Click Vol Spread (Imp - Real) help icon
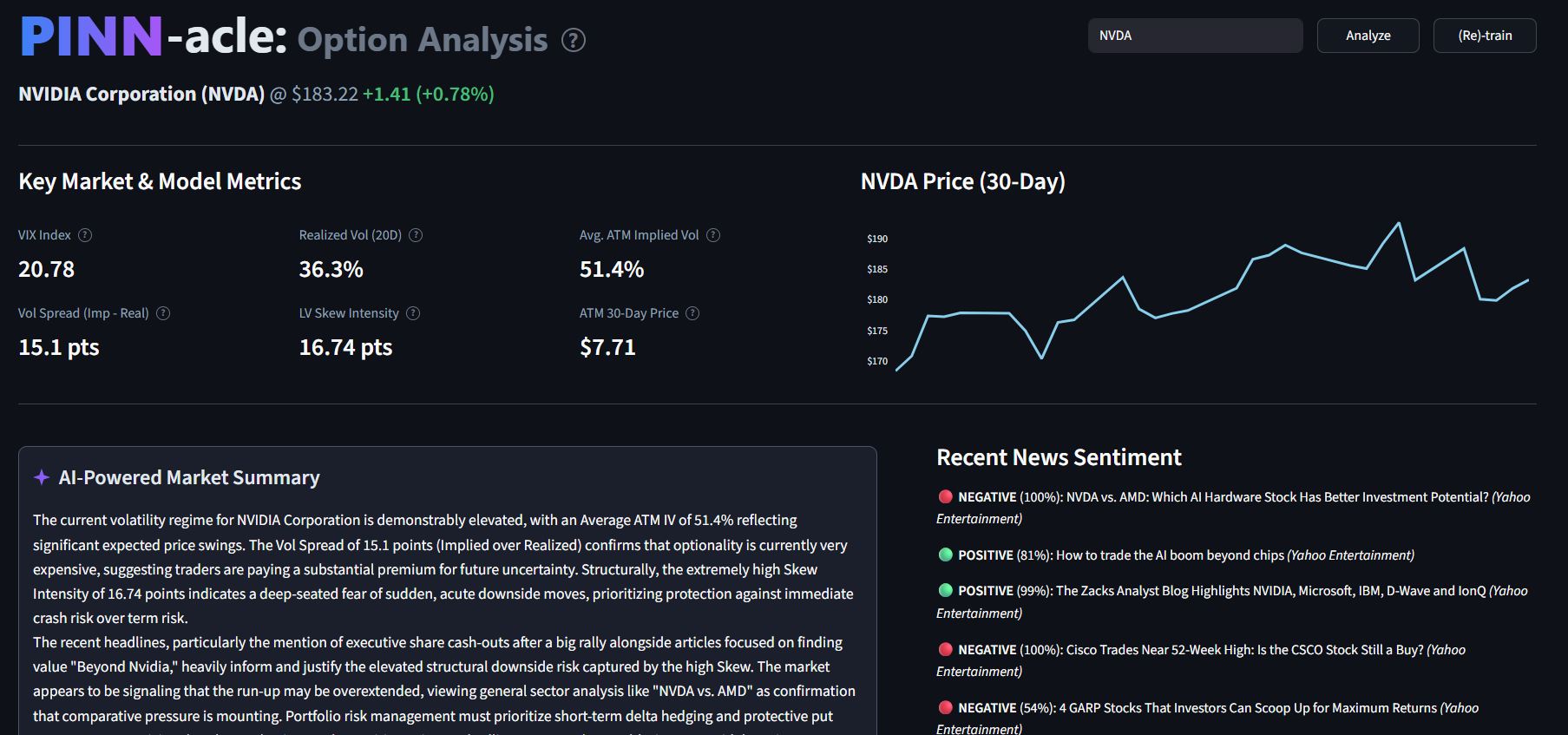The height and width of the screenshot is (735, 1568). [163, 313]
